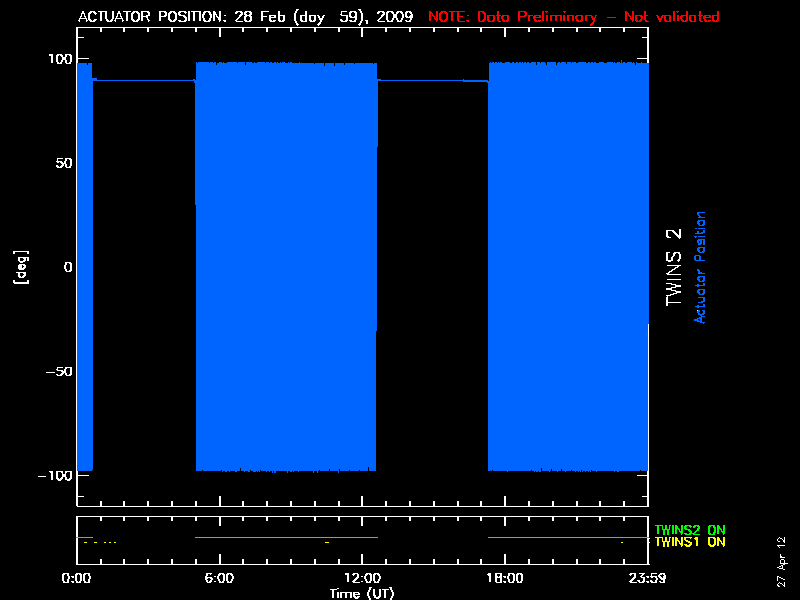800x600 pixels.
Task: Click the vertical TWINS 2 label
Action: coord(674,267)
